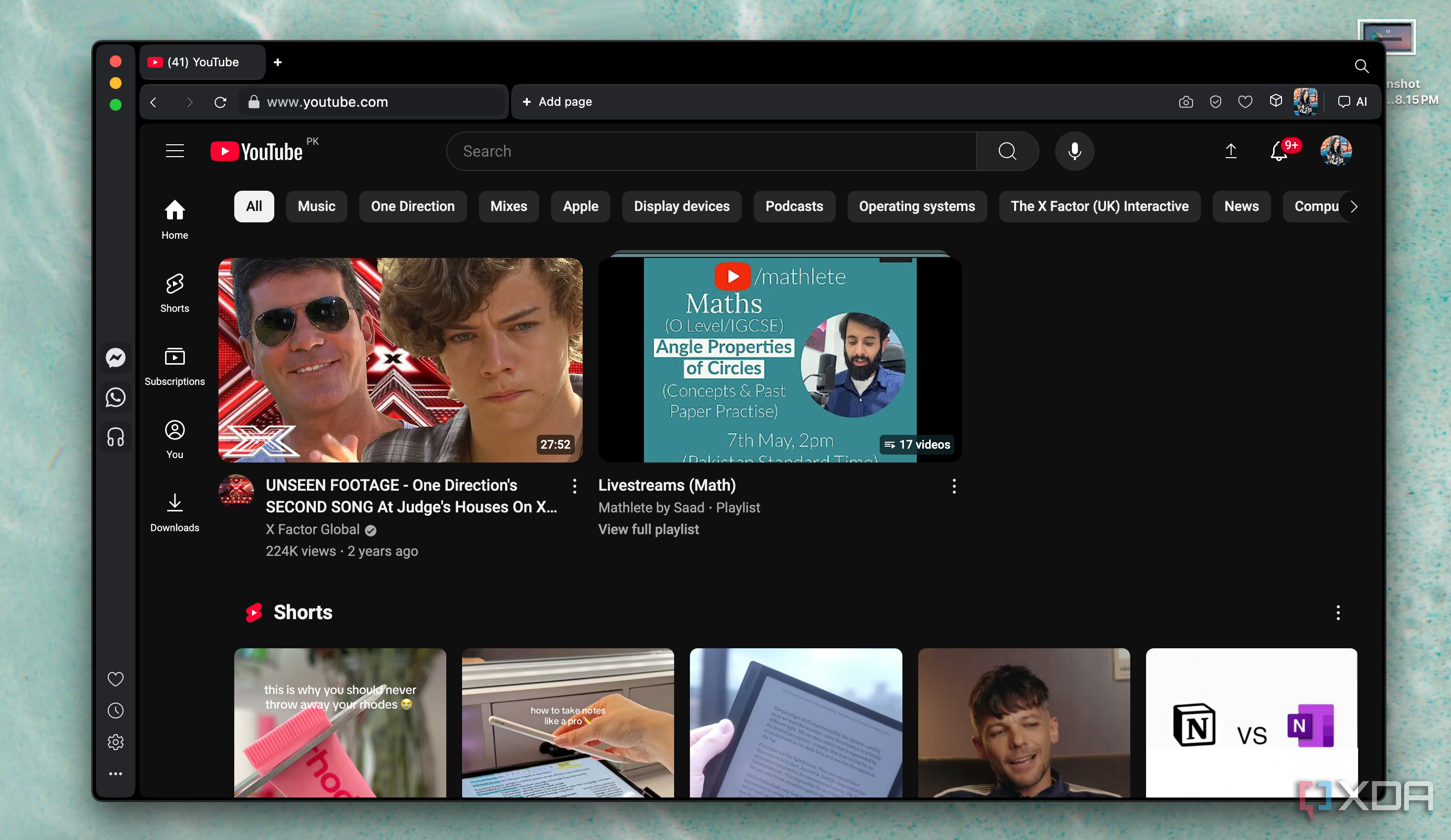1451x840 pixels.
Task: Select the Music filter chip
Action: tap(316, 206)
